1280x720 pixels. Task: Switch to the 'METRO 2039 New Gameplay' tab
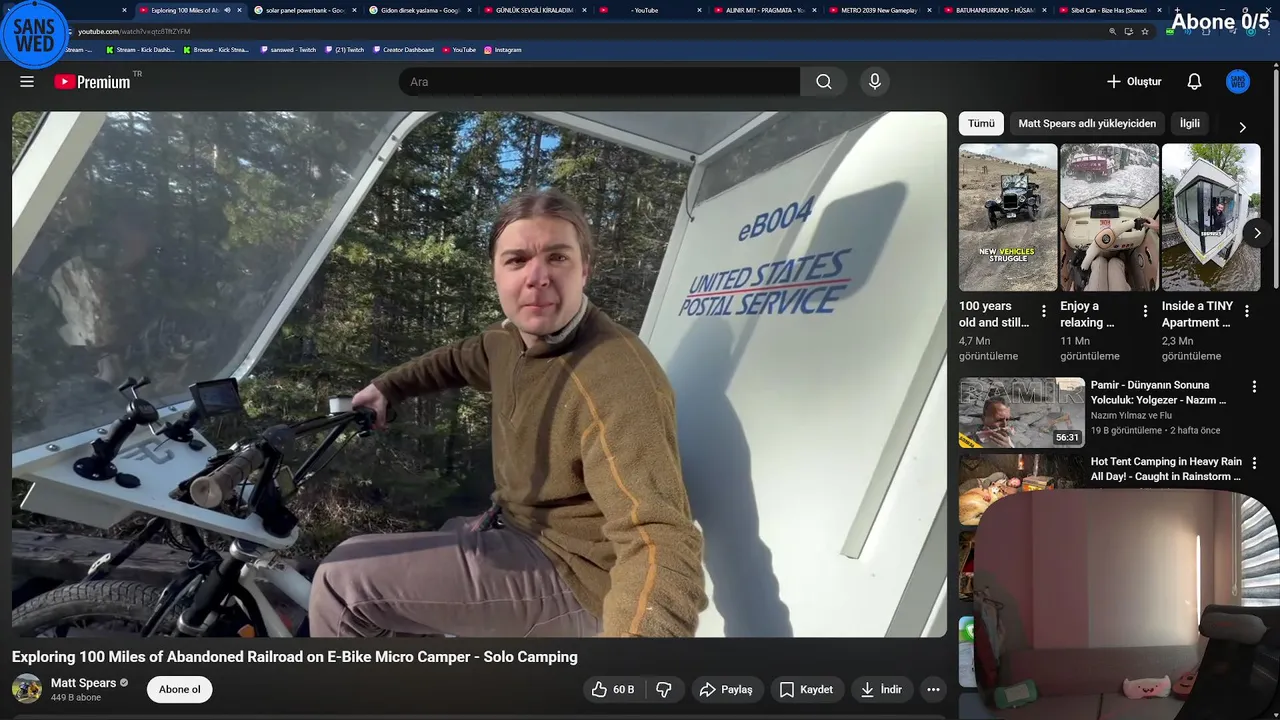coord(880,10)
